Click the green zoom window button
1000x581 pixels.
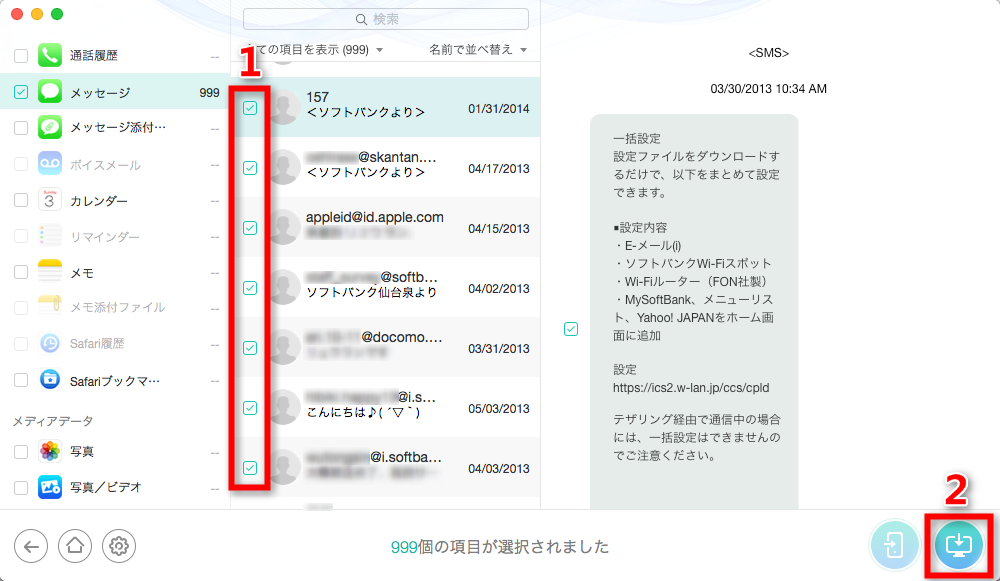57,14
